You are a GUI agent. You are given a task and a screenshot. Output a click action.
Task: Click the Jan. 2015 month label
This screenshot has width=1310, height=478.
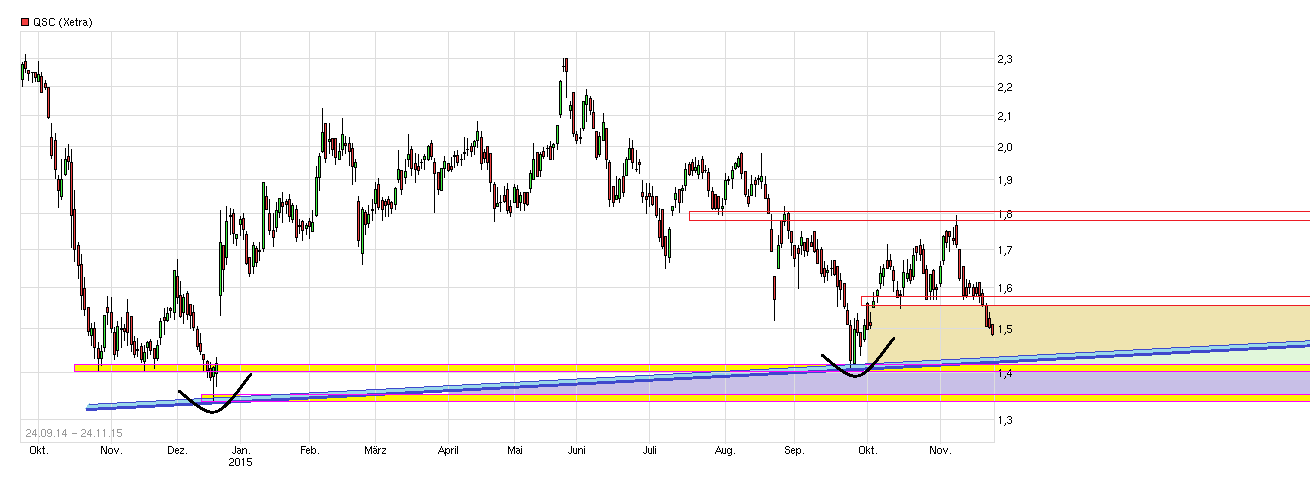pyautogui.click(x=240, y=456)
